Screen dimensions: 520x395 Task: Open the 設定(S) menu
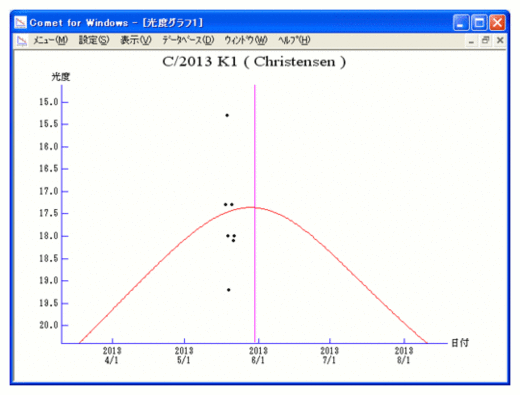coord(94,41)
